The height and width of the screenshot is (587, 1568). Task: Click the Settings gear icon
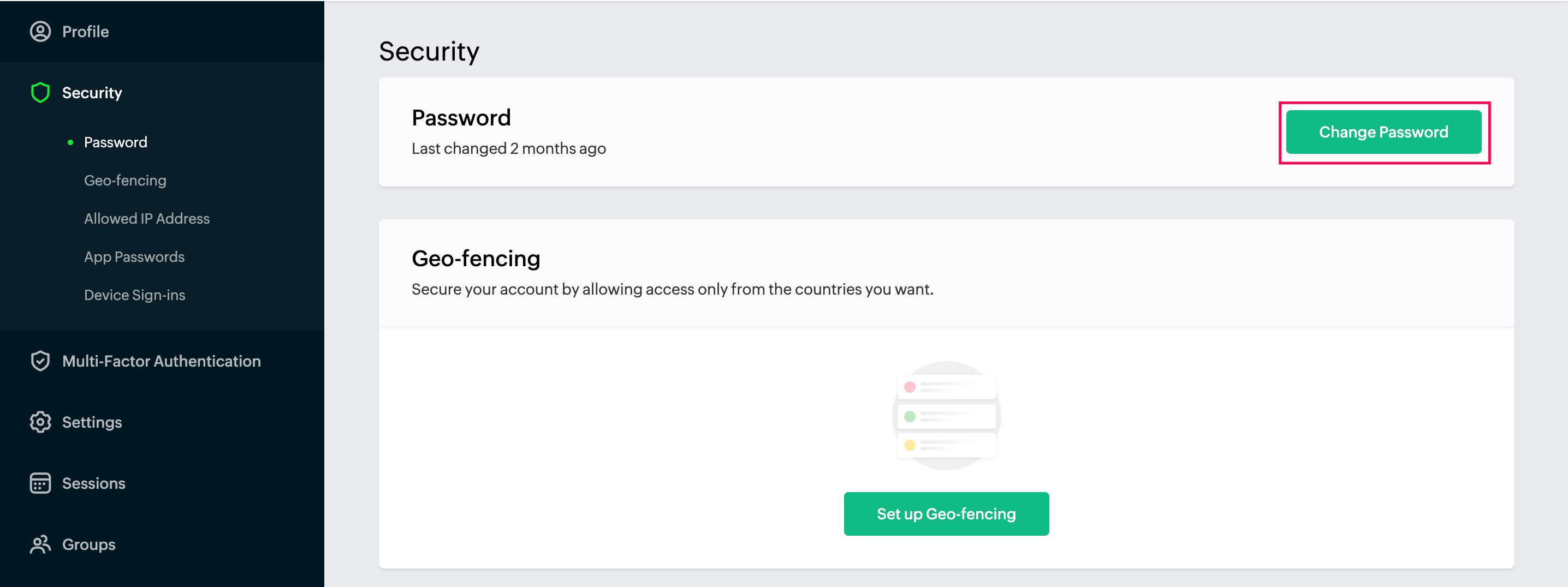pyautogui.click(x=40, y=422)
